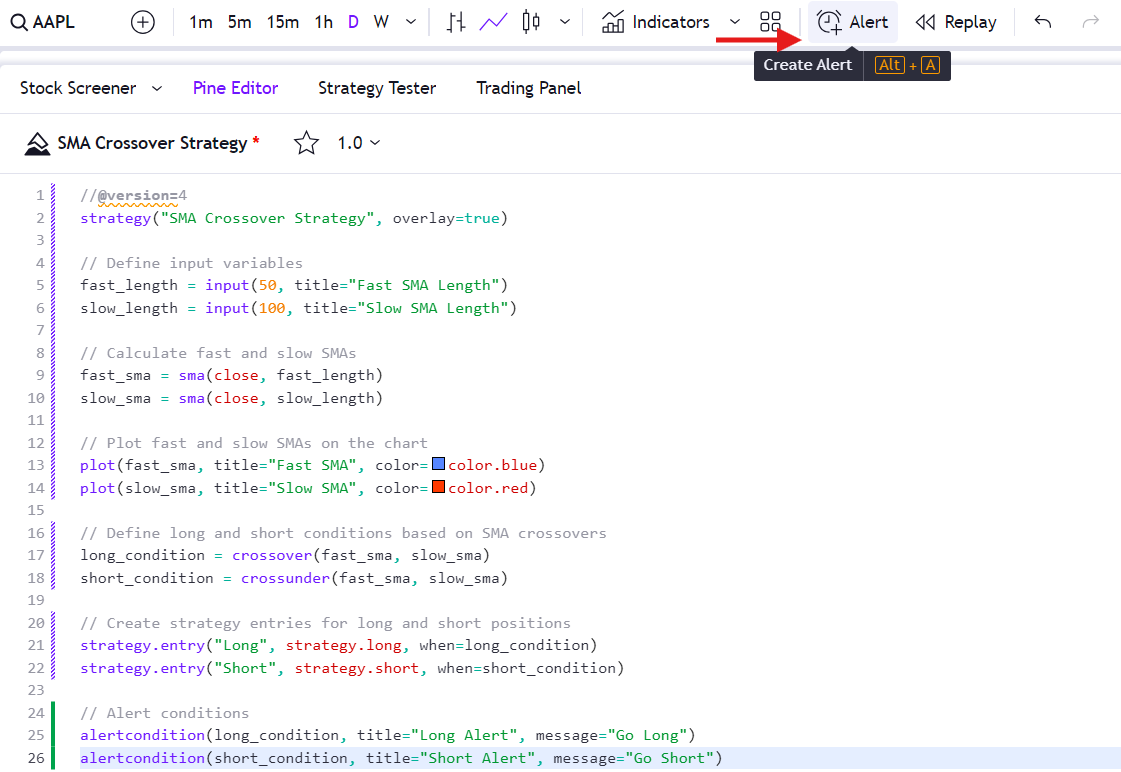Select the 1h timeframe
Screen dimensions: 1121x772
tap(324, 22)
